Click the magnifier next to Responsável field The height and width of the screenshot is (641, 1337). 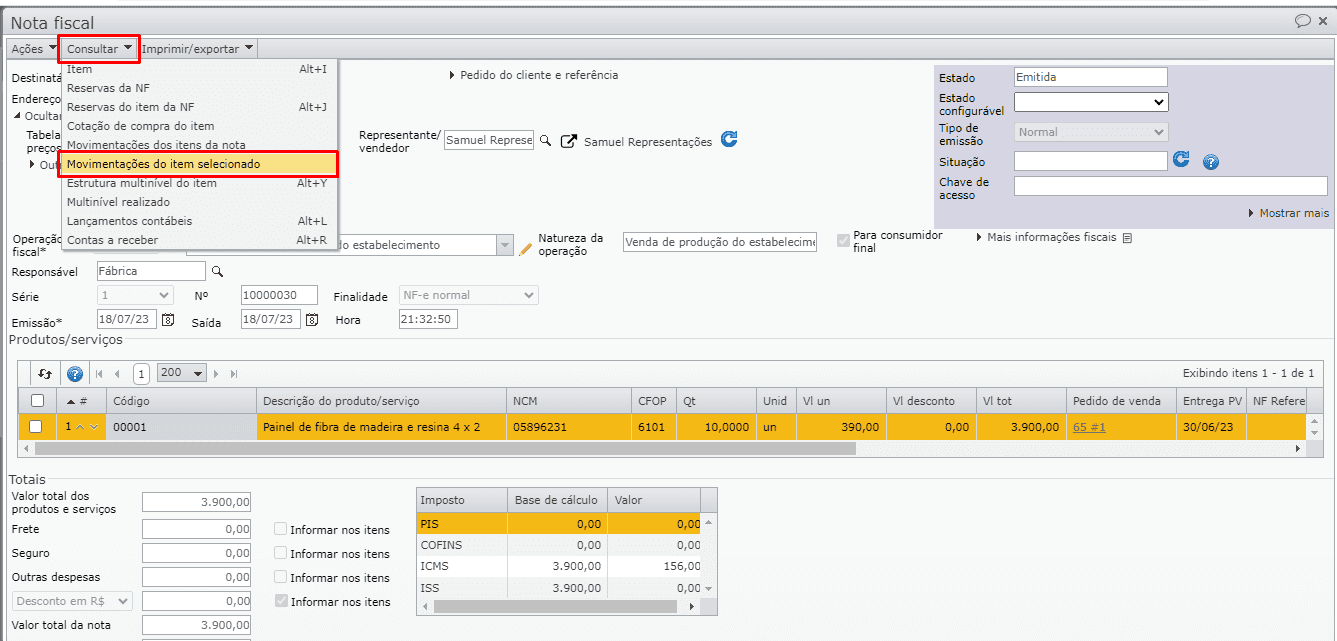(x=217, y=271)
